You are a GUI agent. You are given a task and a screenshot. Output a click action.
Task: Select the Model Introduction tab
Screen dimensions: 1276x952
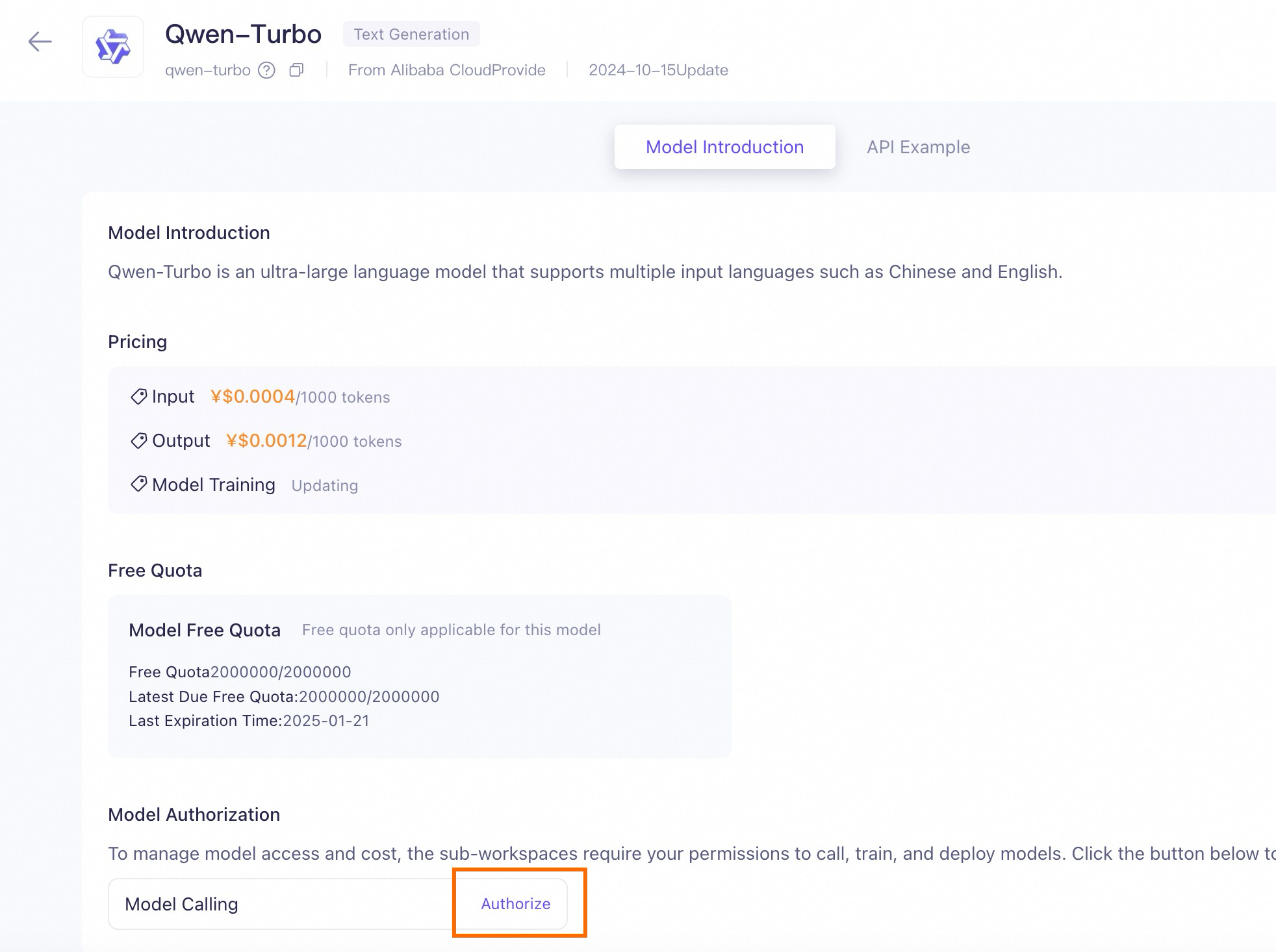(724, 147)
